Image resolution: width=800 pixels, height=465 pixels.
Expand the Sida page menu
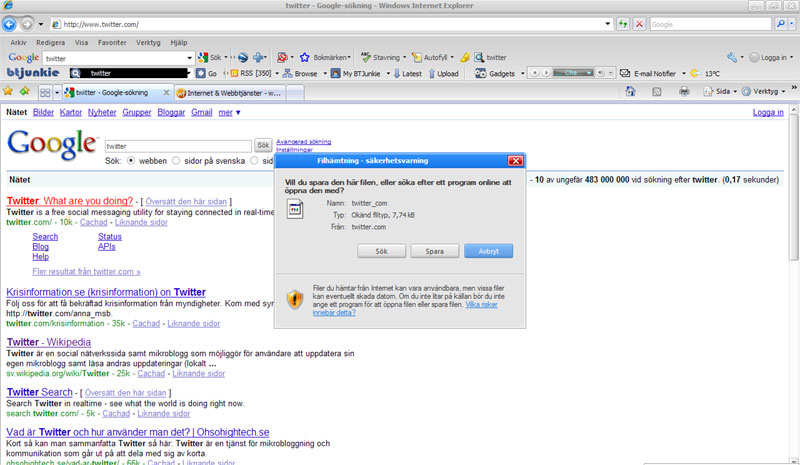click(x=720, y=91)
